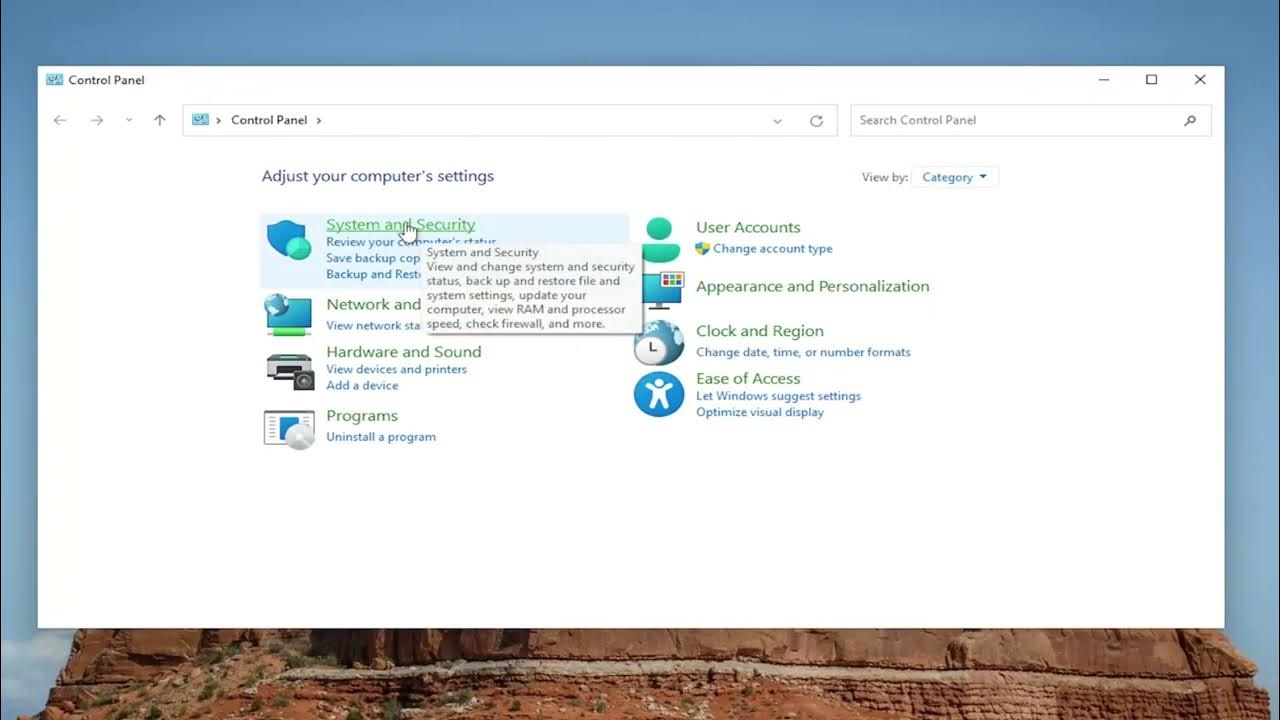Open Network and Internet category
This screenshot has height=720, width=1280.
[x=373, y=305]
